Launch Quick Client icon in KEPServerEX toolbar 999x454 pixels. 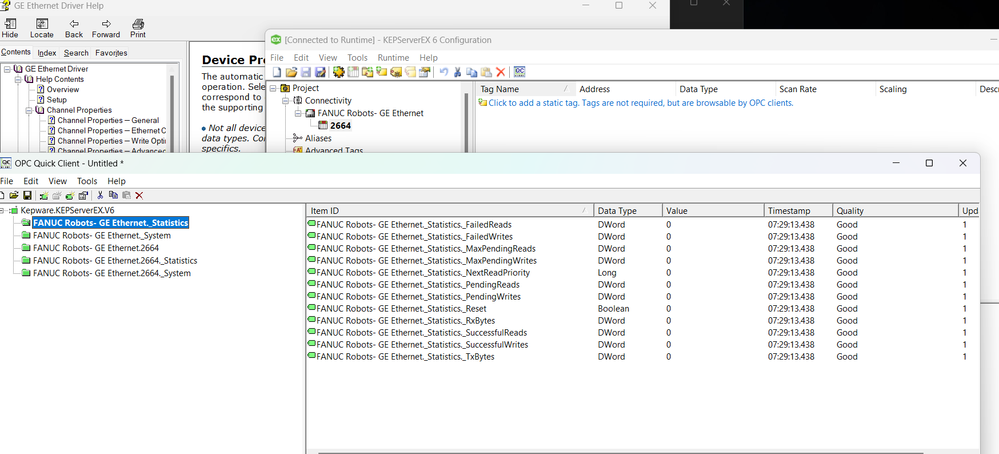519,72
